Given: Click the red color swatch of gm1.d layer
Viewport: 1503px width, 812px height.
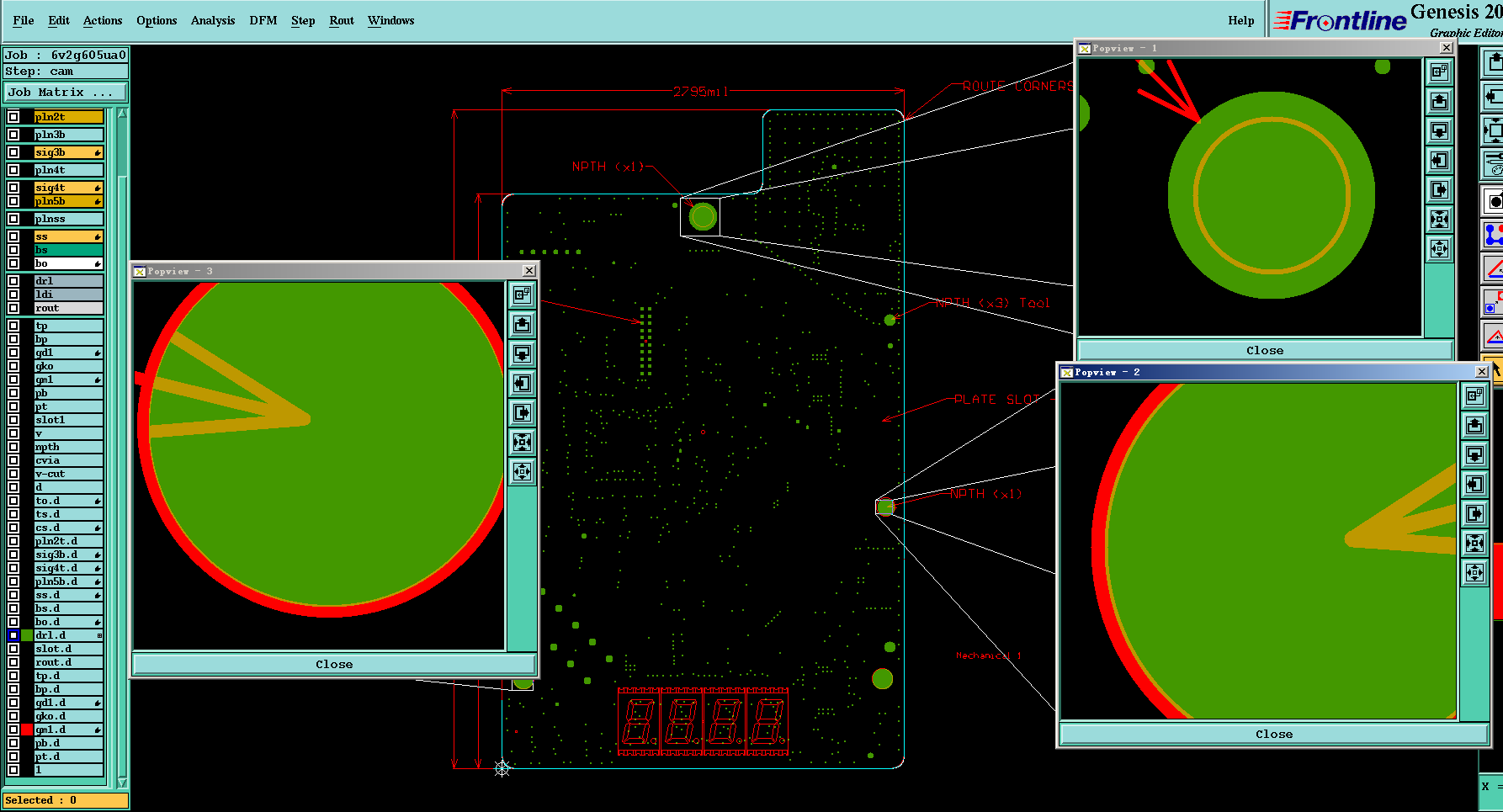Looking at the screenshot, I should point(27,730).
